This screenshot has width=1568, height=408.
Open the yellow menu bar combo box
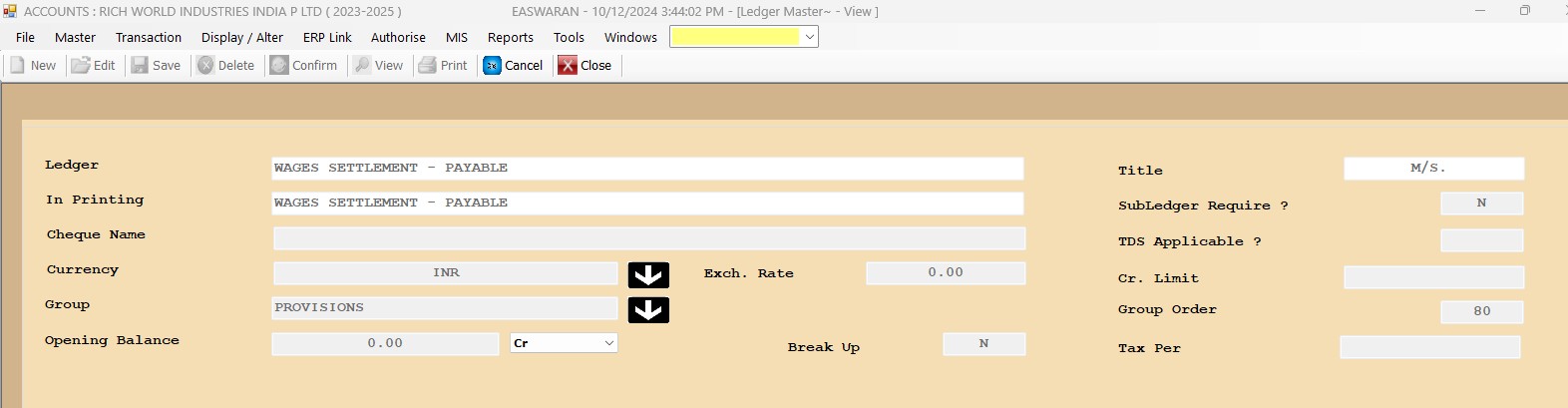click(x=809, y=37)
